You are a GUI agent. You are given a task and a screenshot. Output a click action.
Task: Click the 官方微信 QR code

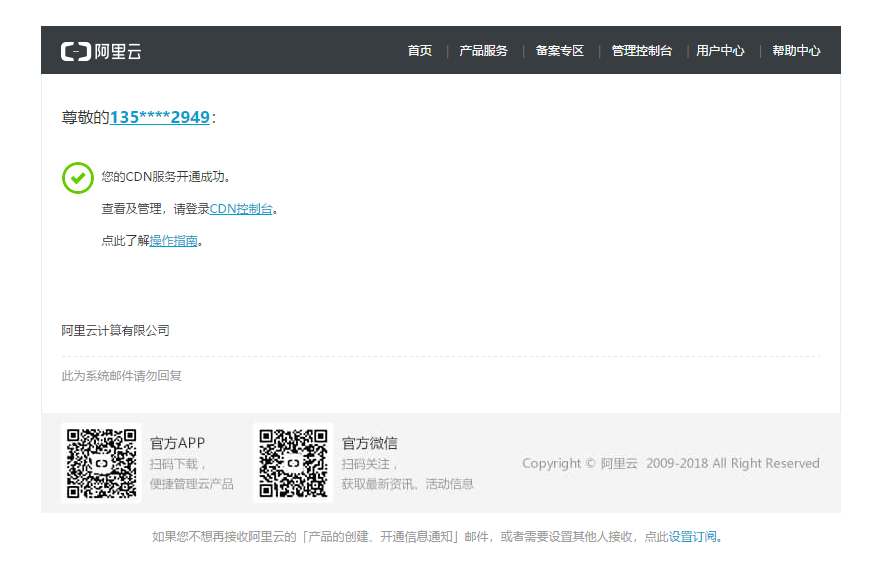(293, 463)
